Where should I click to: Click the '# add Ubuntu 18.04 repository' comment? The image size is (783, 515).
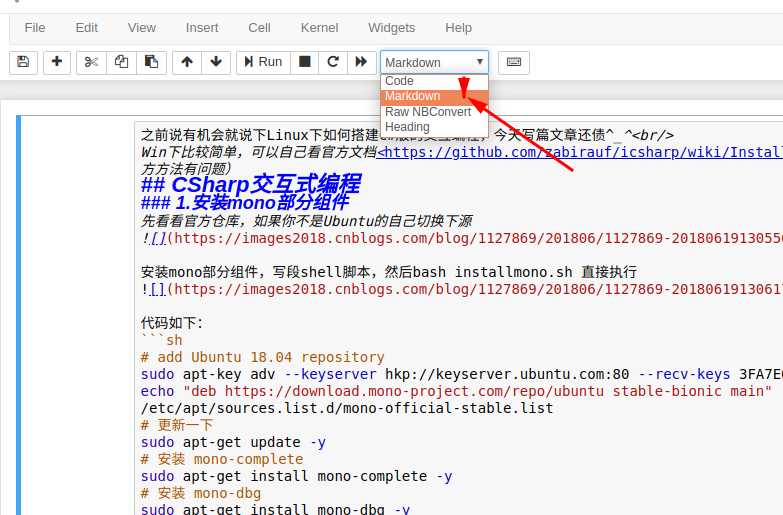263,357
